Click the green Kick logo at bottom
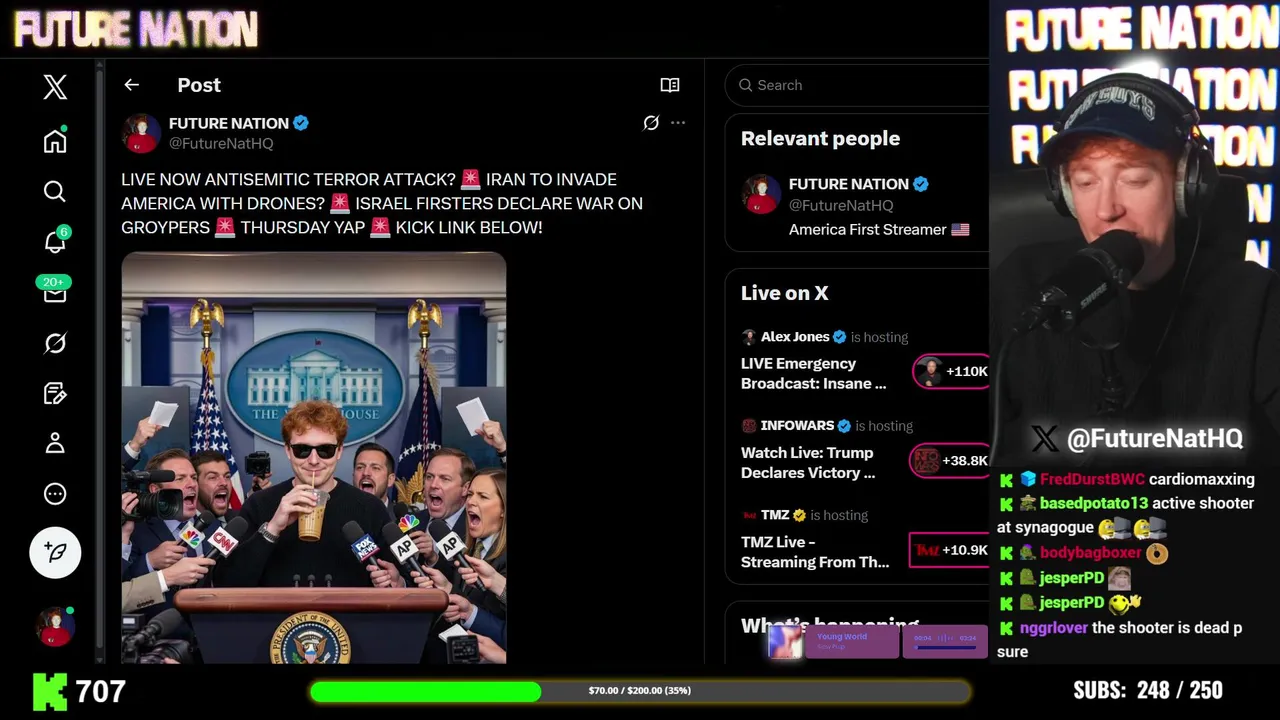 pos(50,691)
